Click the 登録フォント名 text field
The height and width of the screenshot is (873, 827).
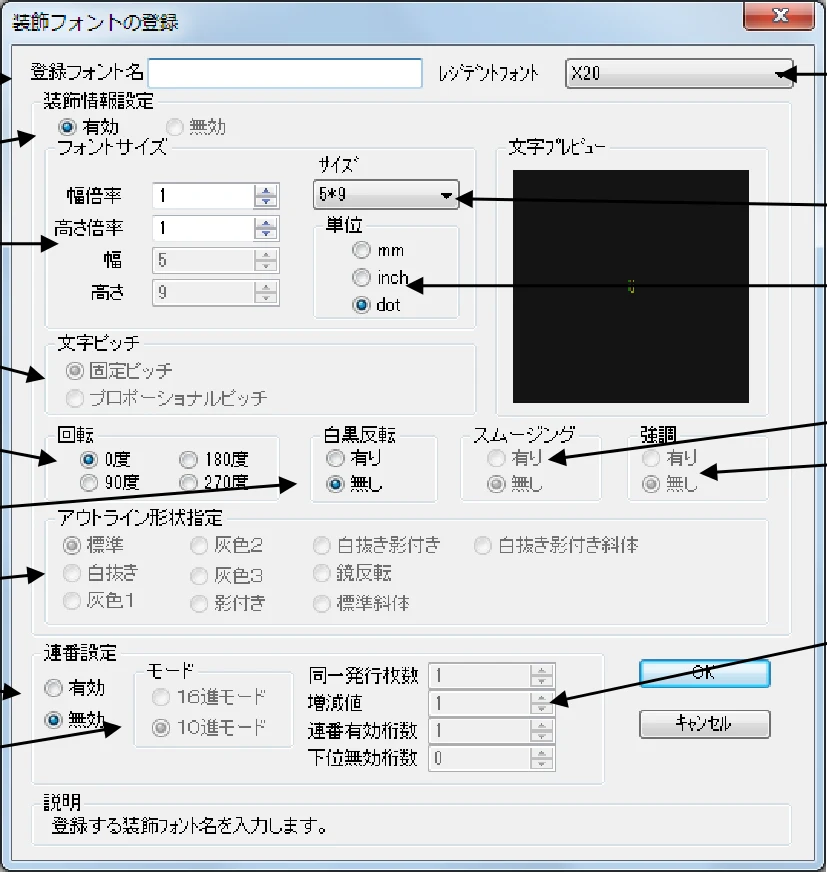285,73
